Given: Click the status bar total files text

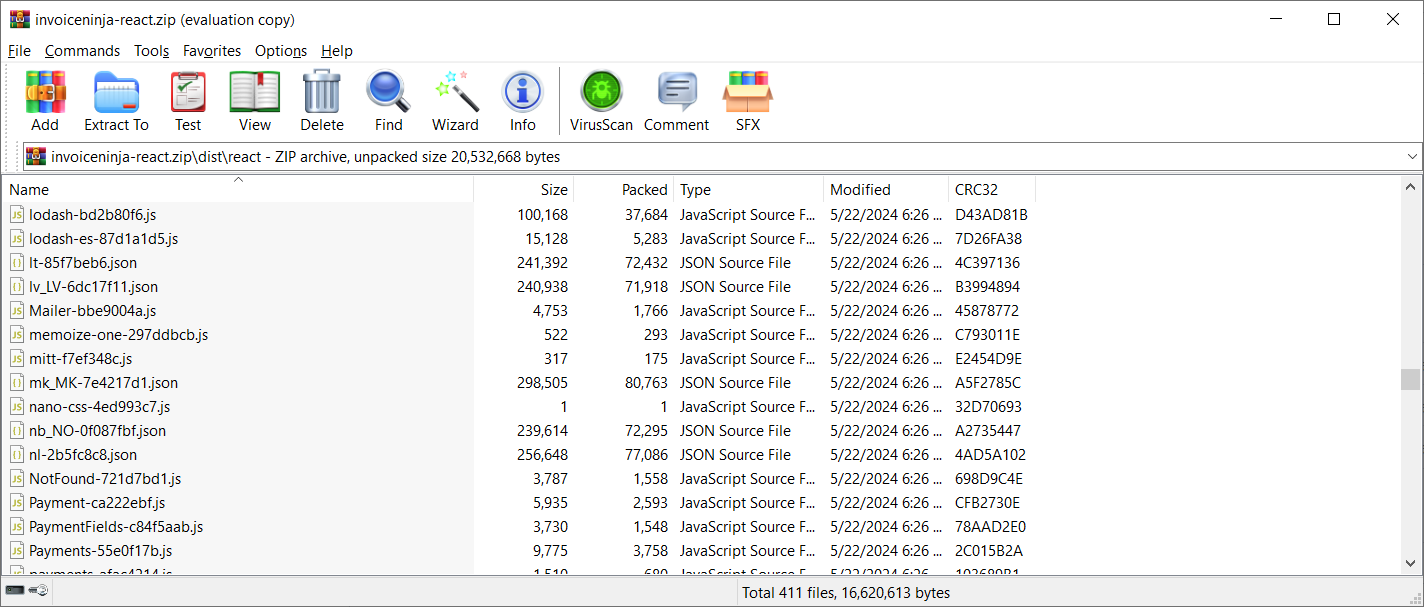Looking at the screenshot, I should (846, 592).
